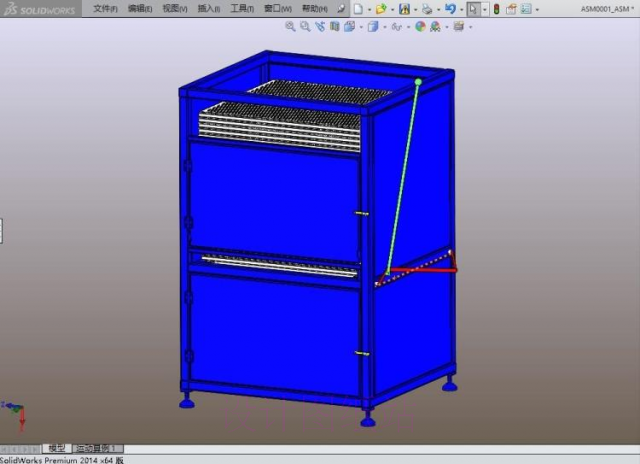Click the Edit Appearance color ball icon
The image size is (640, 464).
pyautogui.click(x=420, y=27)
